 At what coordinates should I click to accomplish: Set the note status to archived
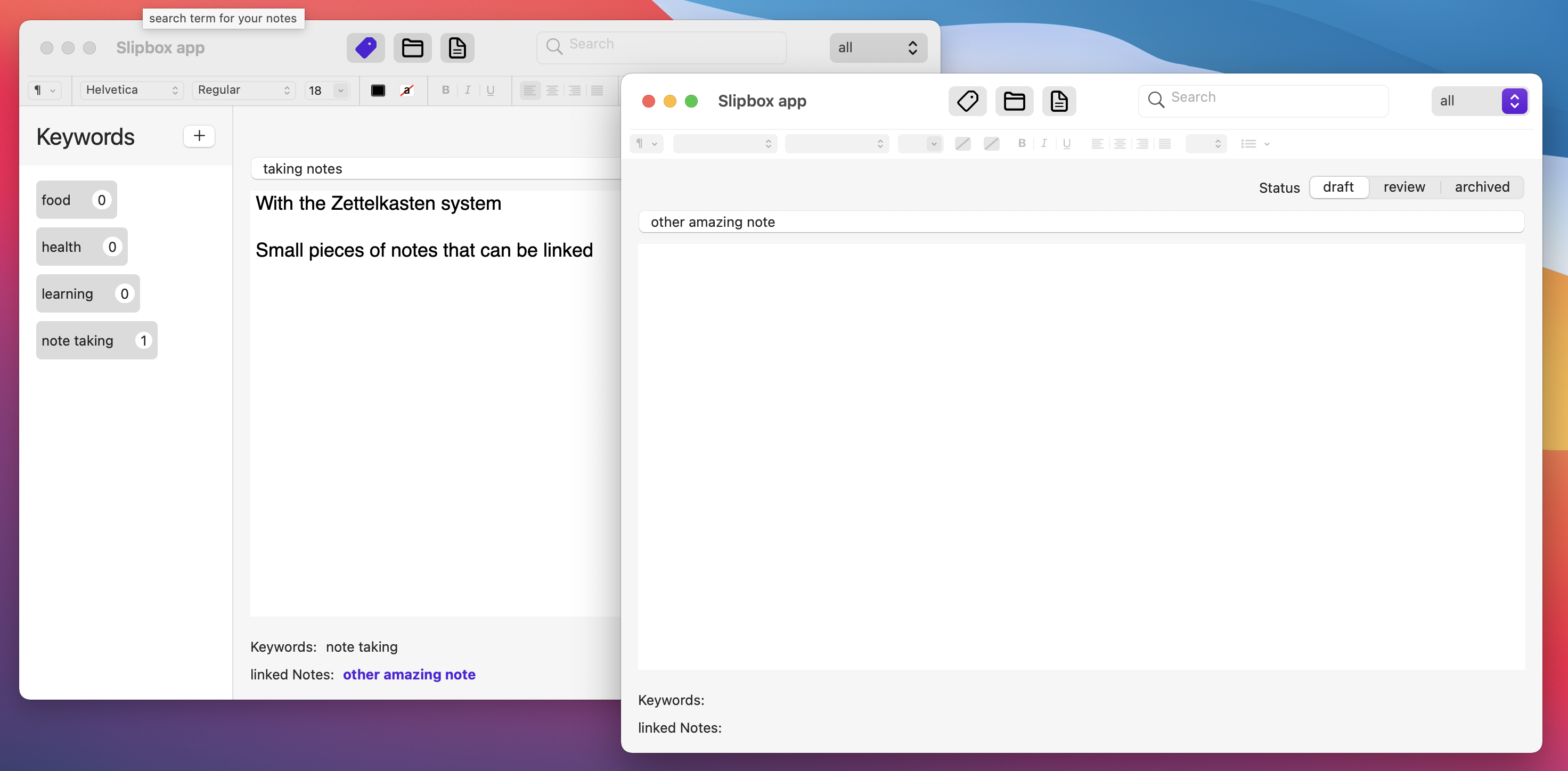click(x=1482, y=187)
